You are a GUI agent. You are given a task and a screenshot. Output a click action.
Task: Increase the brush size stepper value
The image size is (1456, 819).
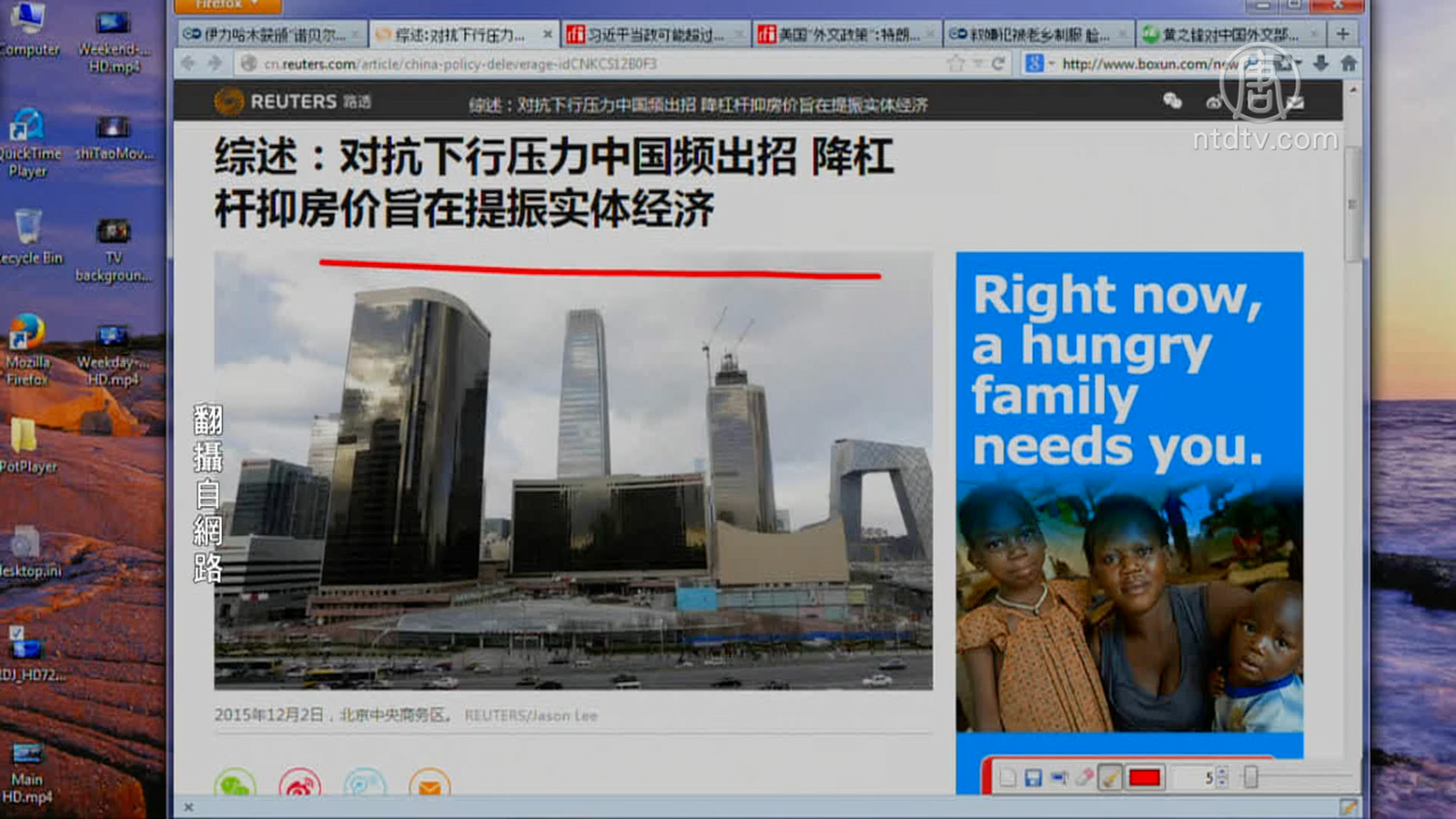[x=1222, y=773]
